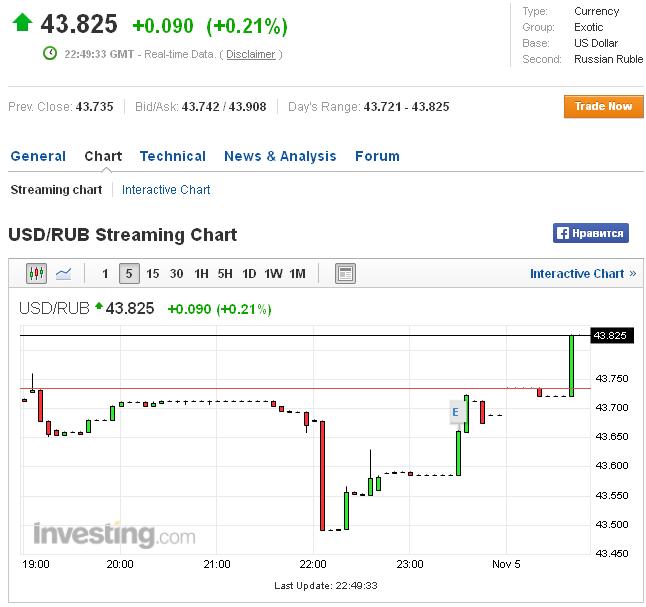The width and height of the screenshot is (646, 607).
Task: Open the Forum tab
Action: coord(377,156)
